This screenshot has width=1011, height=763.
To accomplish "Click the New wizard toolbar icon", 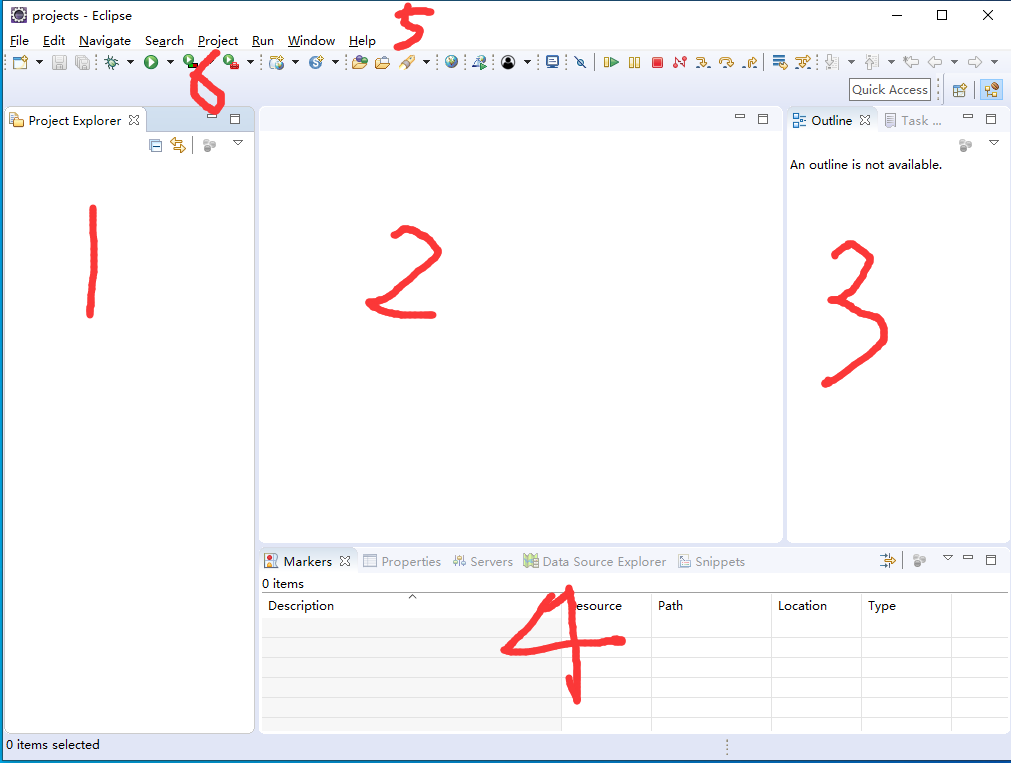I will 21,62.
